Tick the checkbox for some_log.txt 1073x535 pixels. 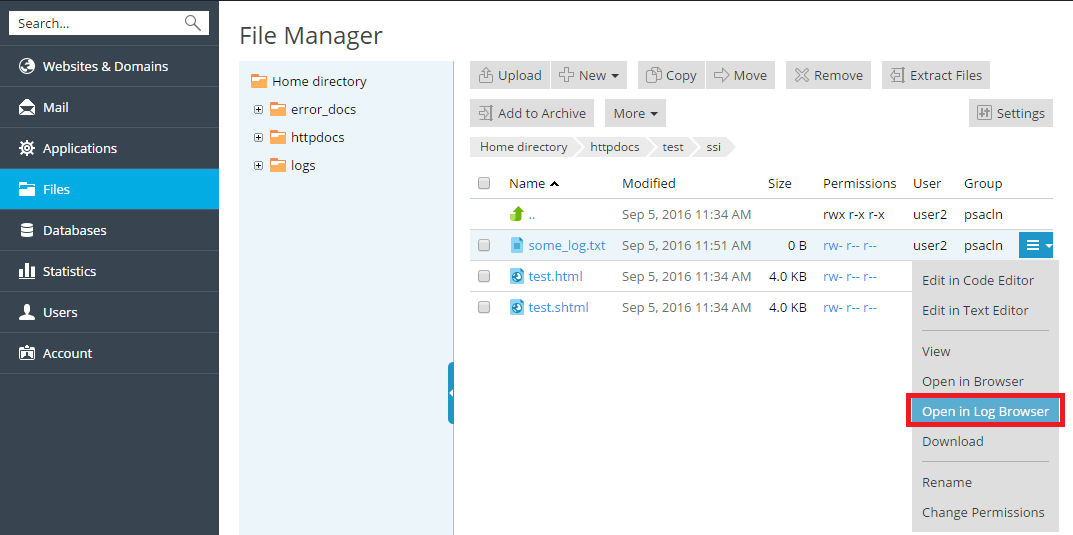click(x=484, y=245)
